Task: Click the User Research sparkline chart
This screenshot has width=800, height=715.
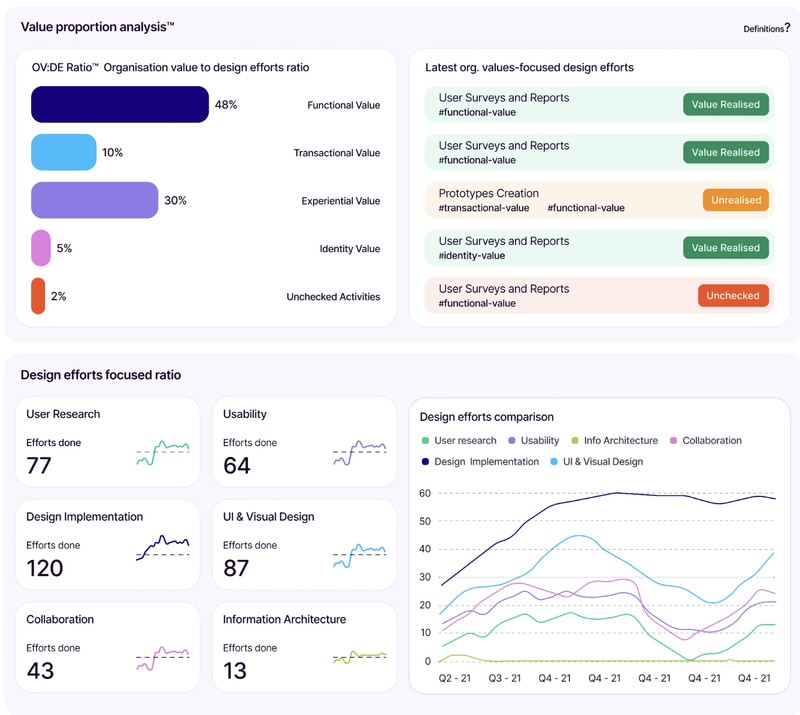Action: [x=163, y=452]
